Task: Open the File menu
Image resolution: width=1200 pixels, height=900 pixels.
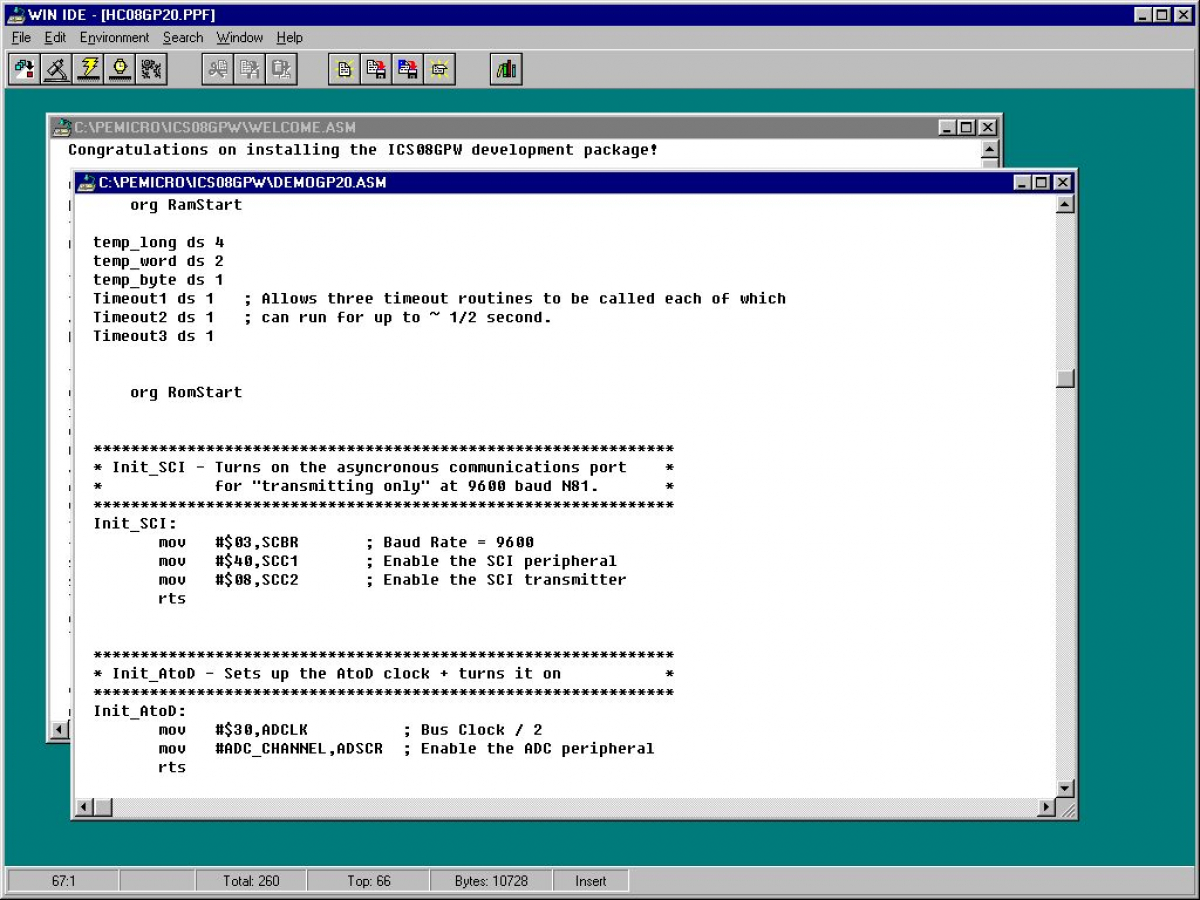Action: coord(19,37)
